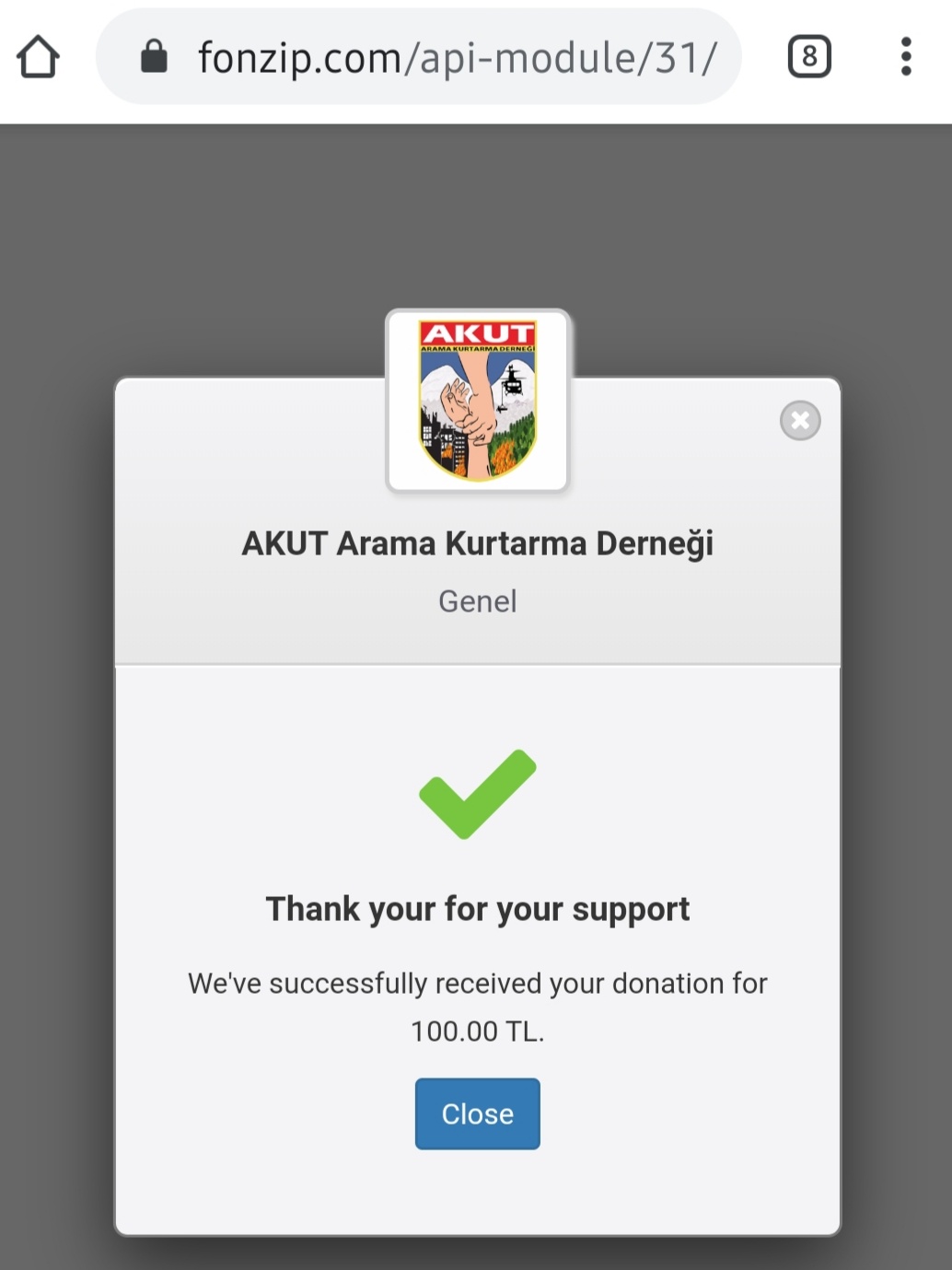Click the green success checkmark
The height and width of the screenshot is (1270, 952).
[x=477, y=794]
